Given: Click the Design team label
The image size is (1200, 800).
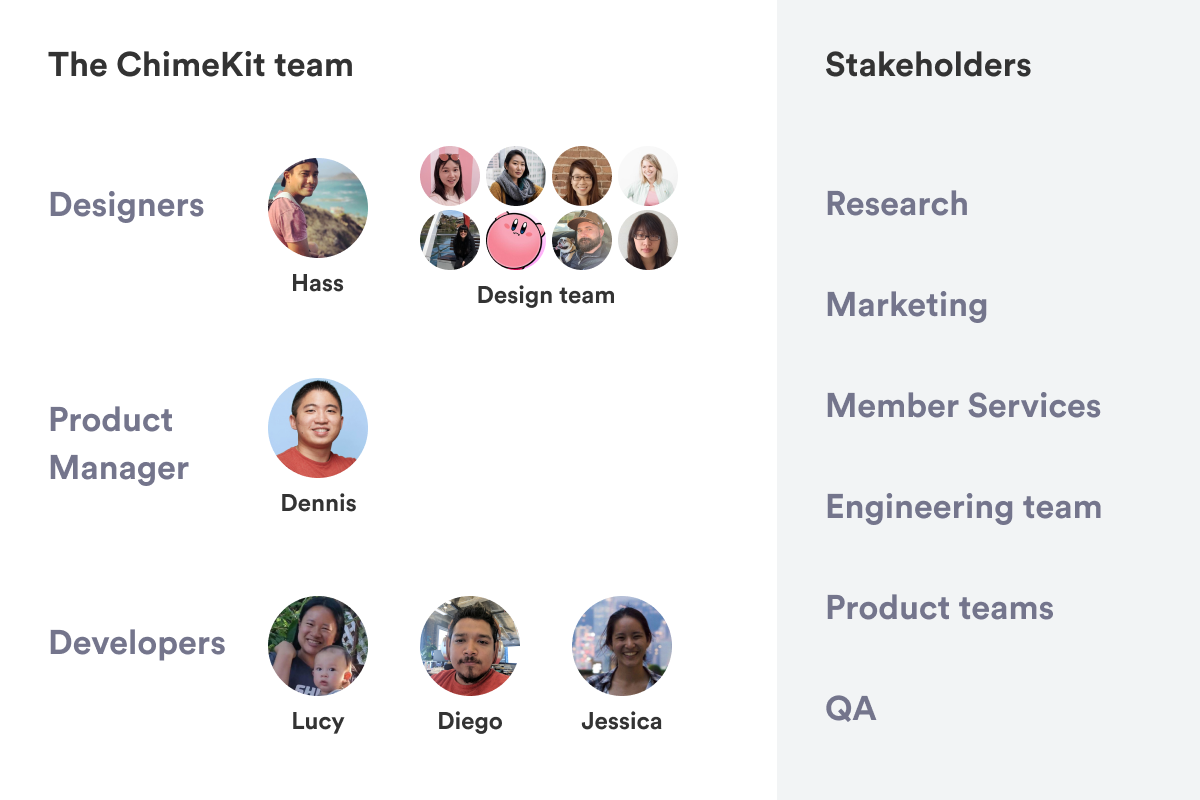Looking at the screenshot, I should [546, 295].
